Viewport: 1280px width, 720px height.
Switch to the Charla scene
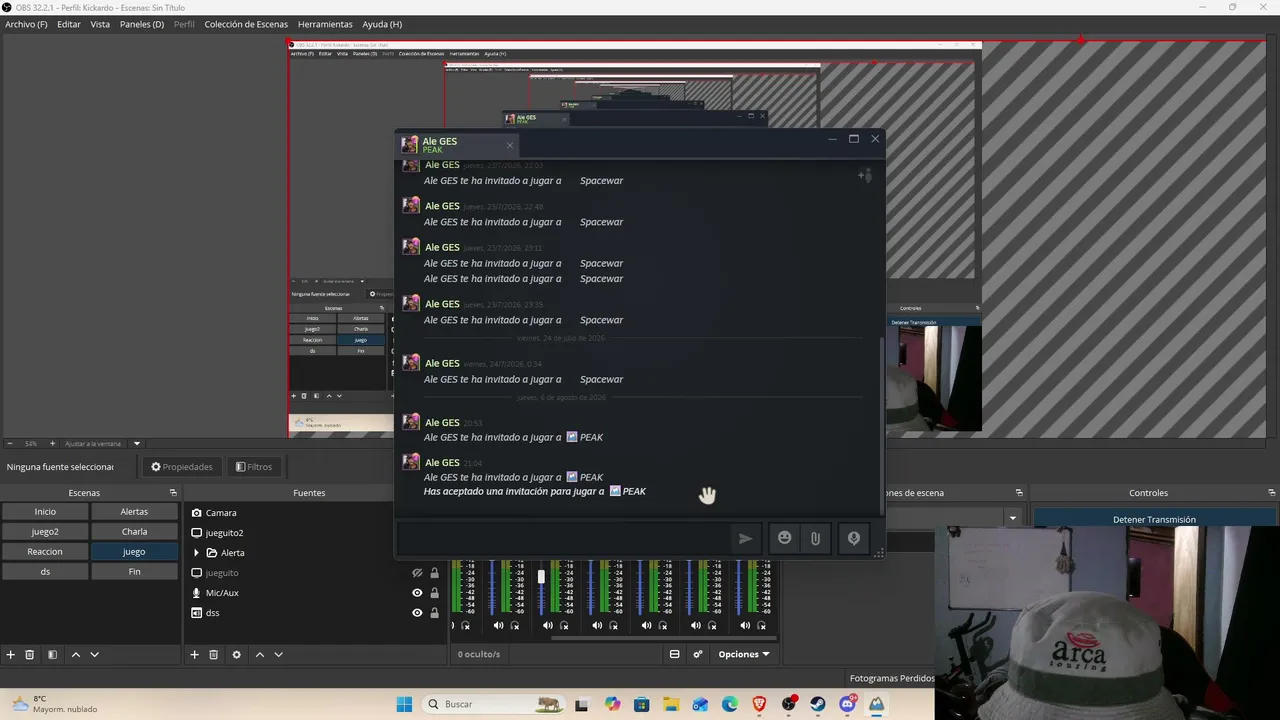point(134,532)
